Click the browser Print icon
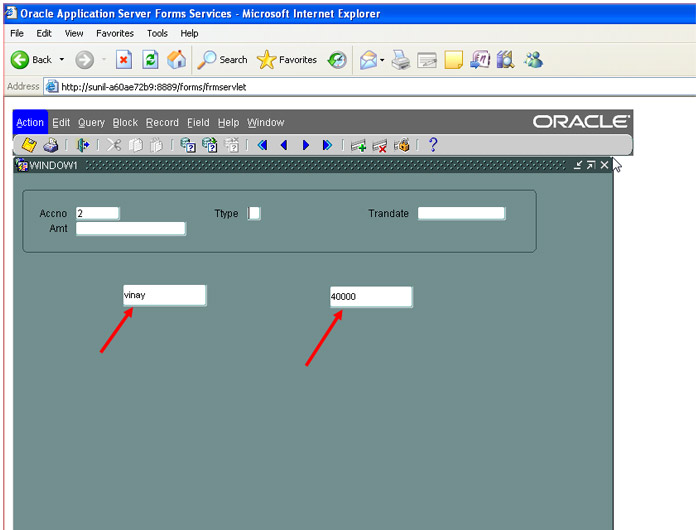Screen dimensions: 700x530 pos(400,60)
